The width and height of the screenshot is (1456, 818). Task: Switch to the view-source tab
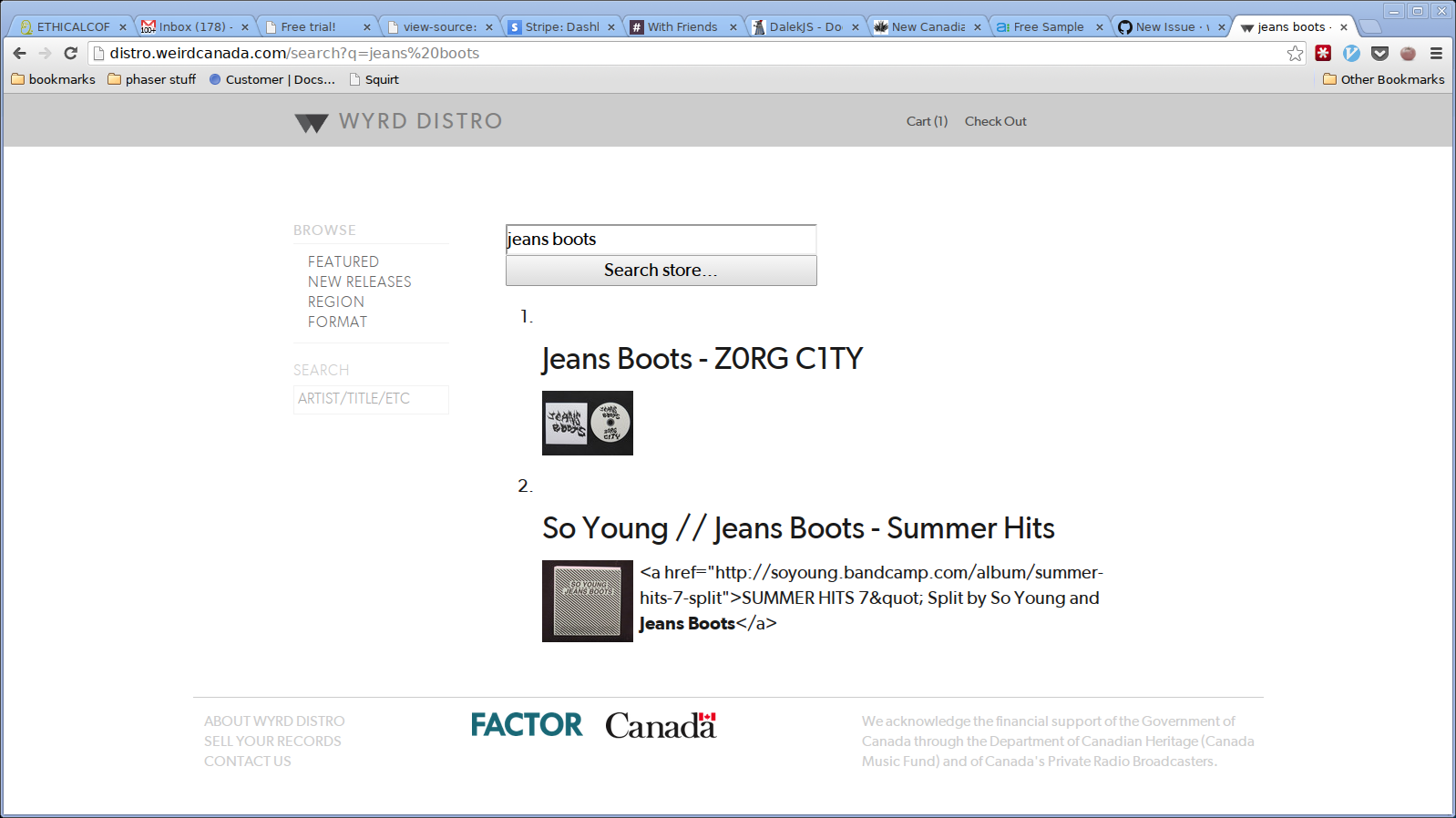click(x=437, y=26)
